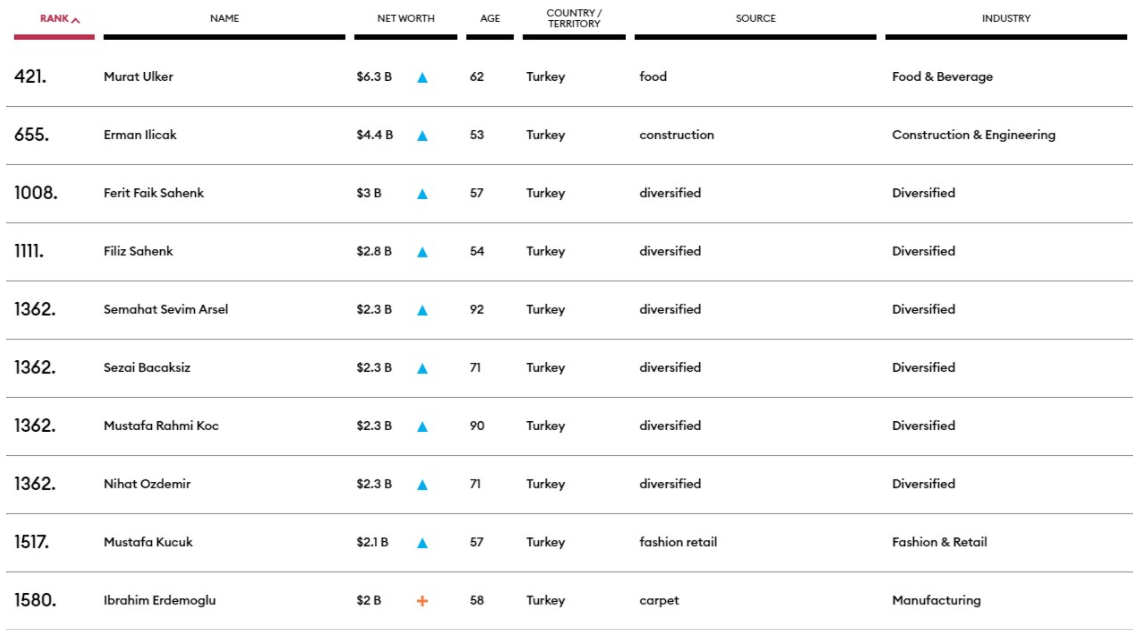The height and width of the screenshot is (630, 1133).
Task: Click blue up arrow in Erman Ilicak row
Action: [x=422, y=136]
